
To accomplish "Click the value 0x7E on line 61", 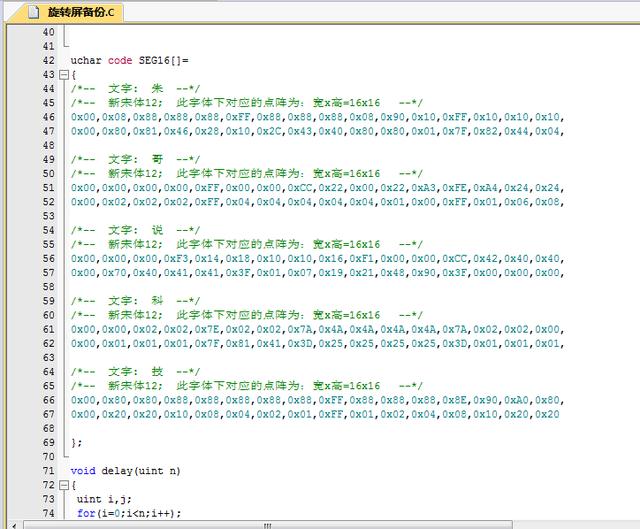I will point(207,329).
